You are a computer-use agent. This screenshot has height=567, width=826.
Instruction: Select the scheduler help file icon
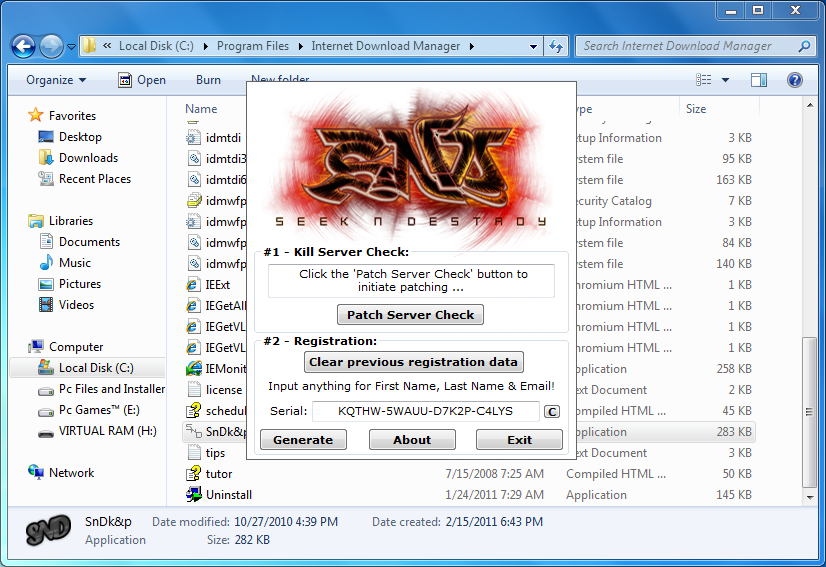point(194,410)
